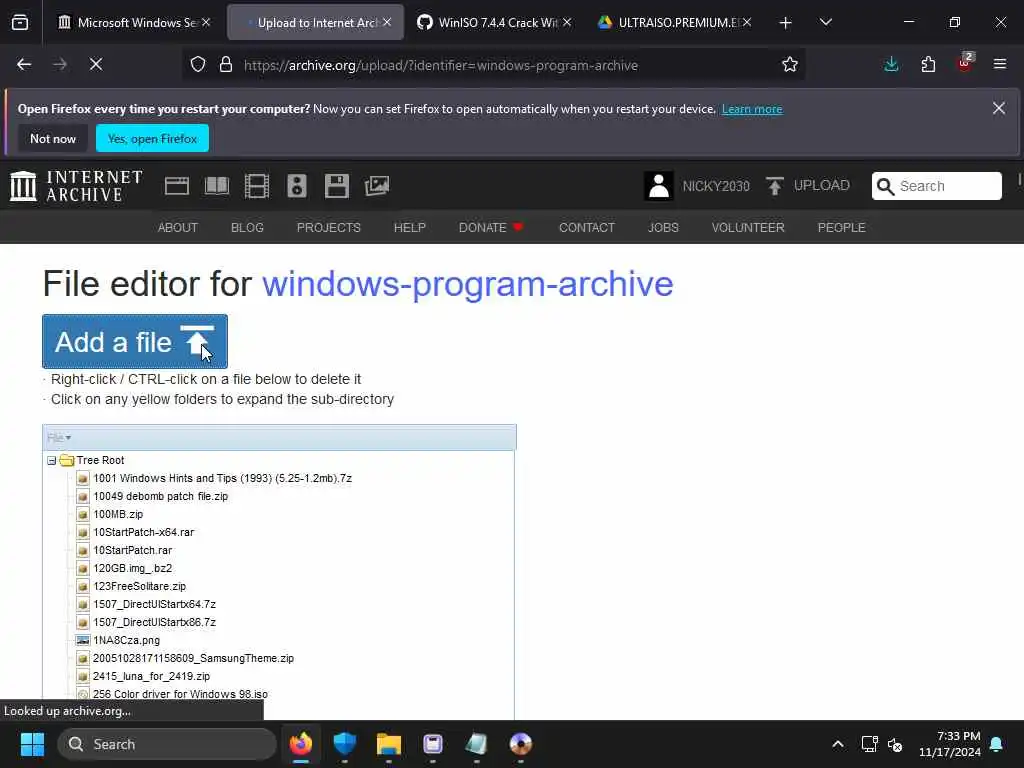This screenshot has height=768, width=1024.
Task: Click the UPLOAD arrow icon in the header
Action: coord(775,186)
